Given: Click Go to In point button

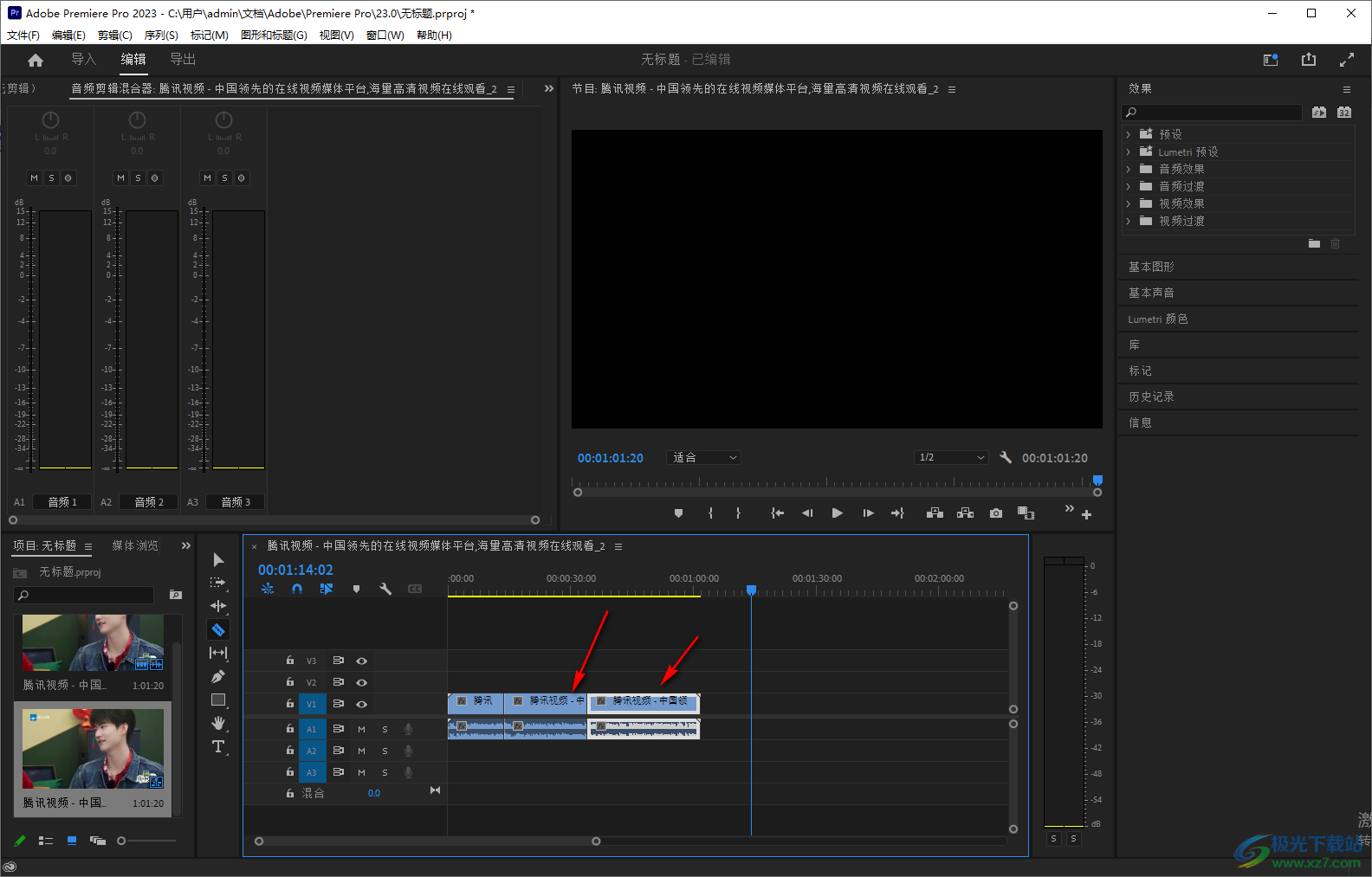Looking at the screenshot, I should tap(777, 513).
